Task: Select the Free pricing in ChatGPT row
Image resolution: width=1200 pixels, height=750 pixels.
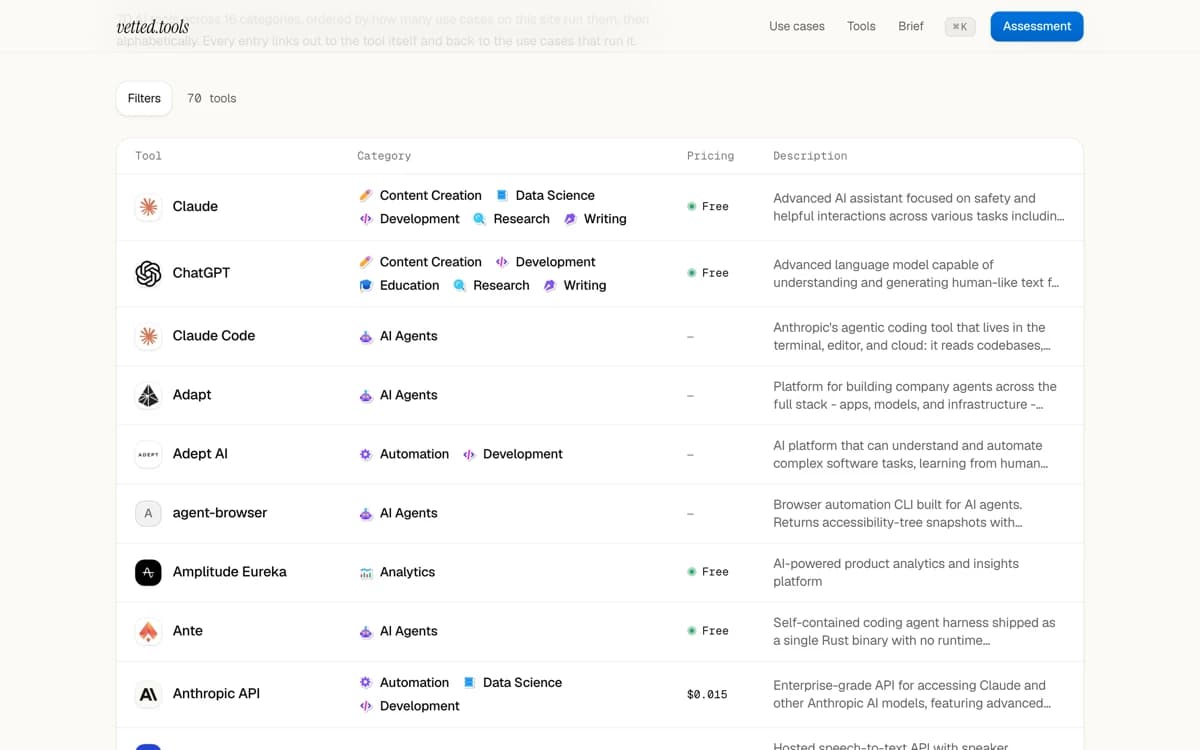Action: (x=708, y=273)
